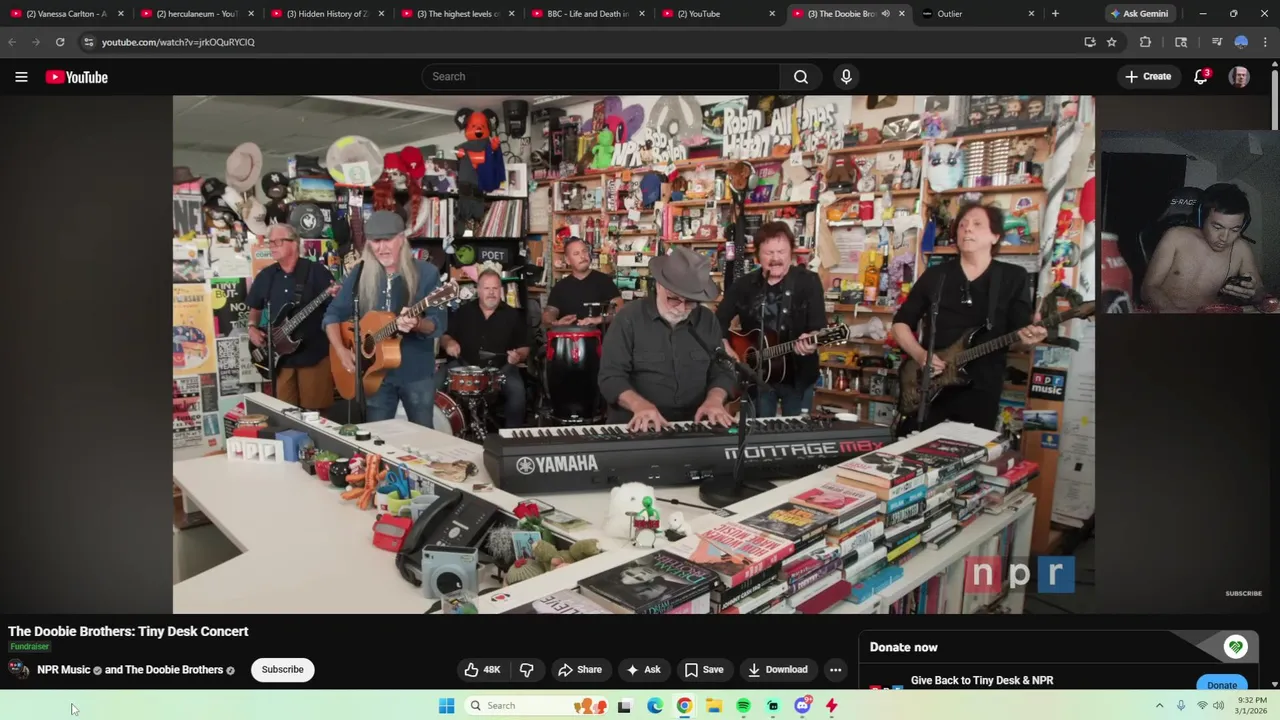Click the Chrome address bar URL
The image size is (1280, 720).
[x=178, y=42]
